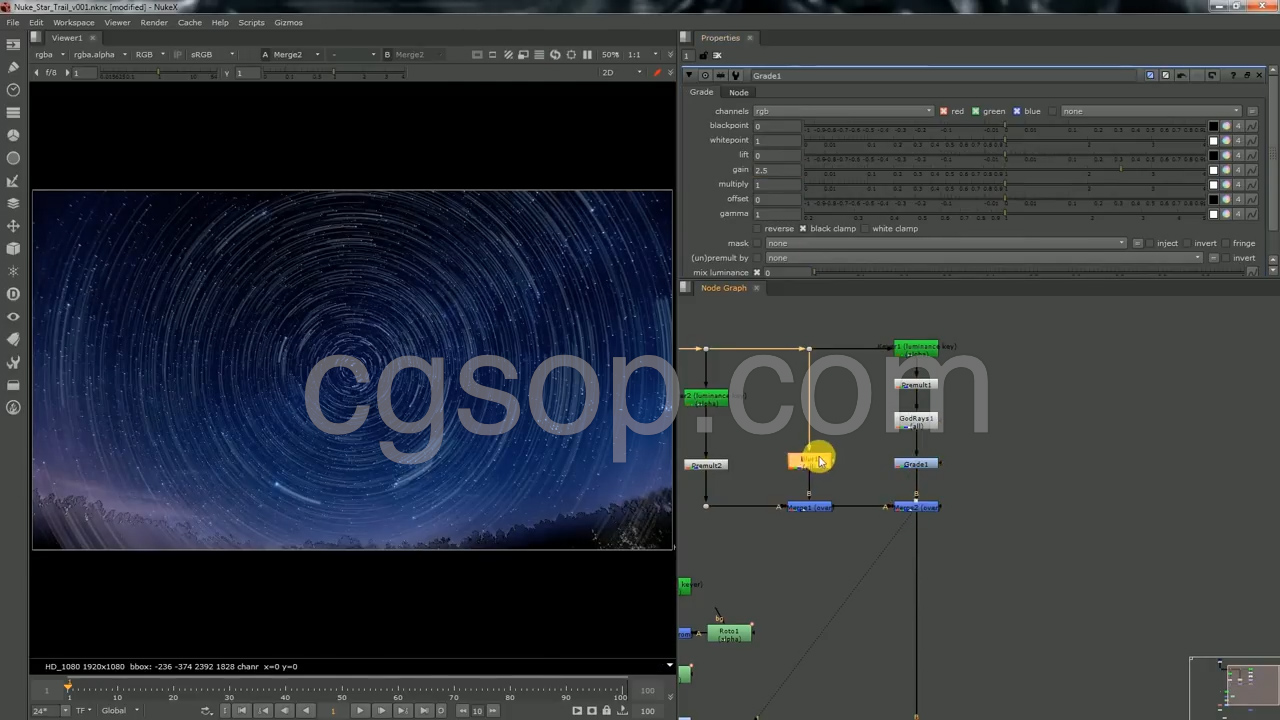Image resolution: width=1280 pixels, height=720 pixels.
Task: Float the Grade1 properties panel
Action: coord(1246,75)
